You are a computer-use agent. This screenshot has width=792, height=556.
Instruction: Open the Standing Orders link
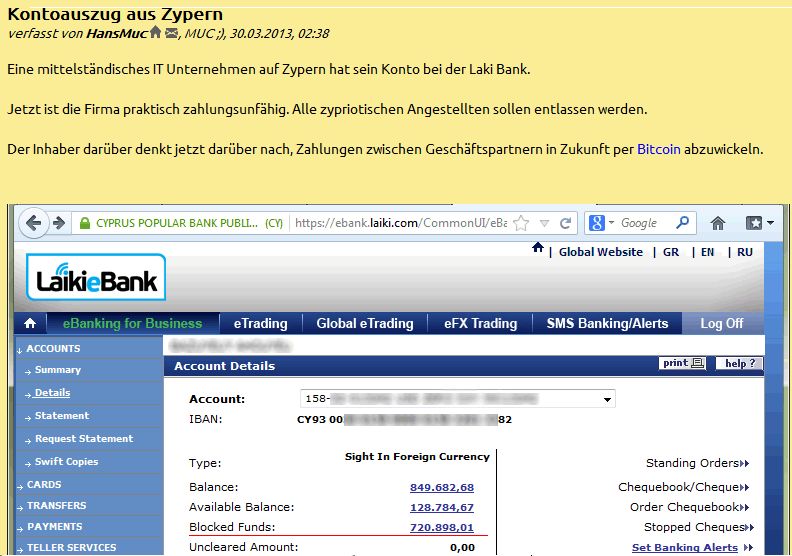[698, 463]
